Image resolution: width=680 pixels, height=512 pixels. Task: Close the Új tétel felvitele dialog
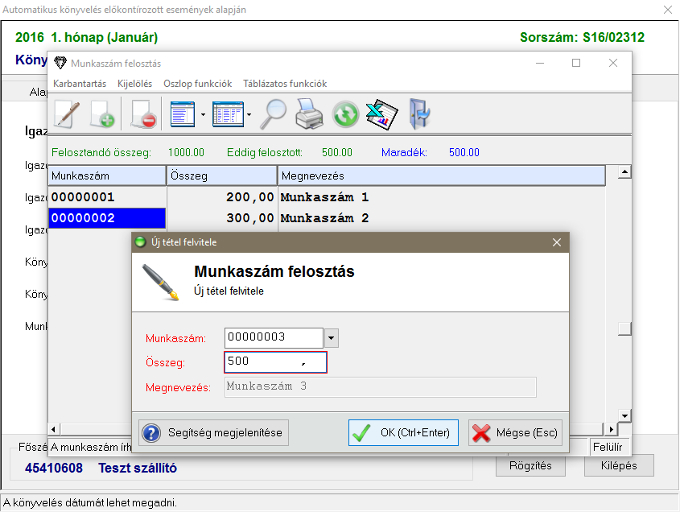557,242
